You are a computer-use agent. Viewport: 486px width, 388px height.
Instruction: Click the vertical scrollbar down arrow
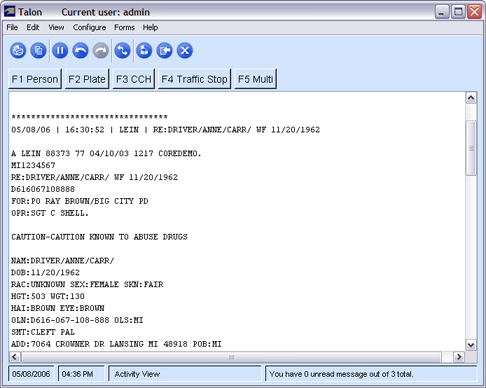coord(471,345)
